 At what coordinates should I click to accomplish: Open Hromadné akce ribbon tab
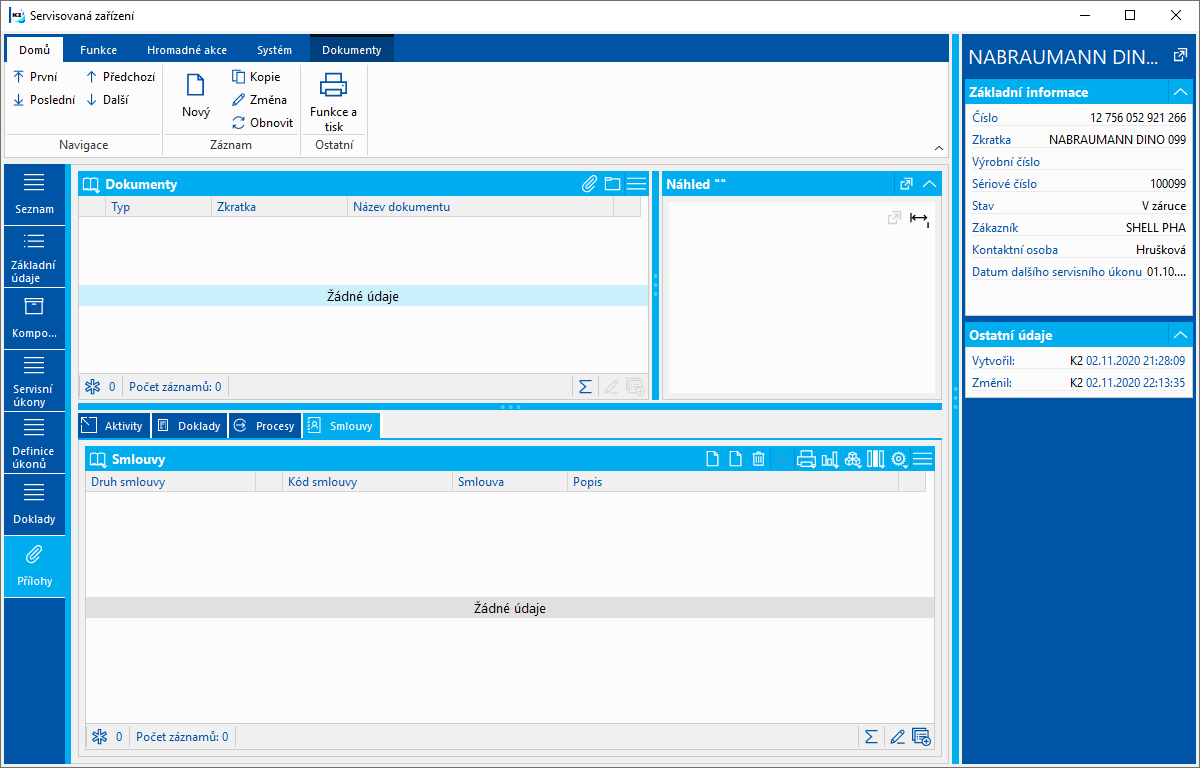point(187,50)
